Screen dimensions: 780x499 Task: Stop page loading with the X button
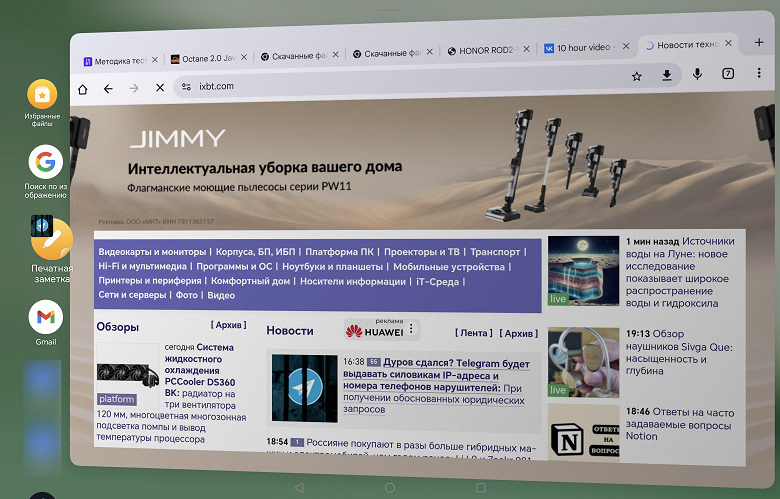click(x=160, y=88)
